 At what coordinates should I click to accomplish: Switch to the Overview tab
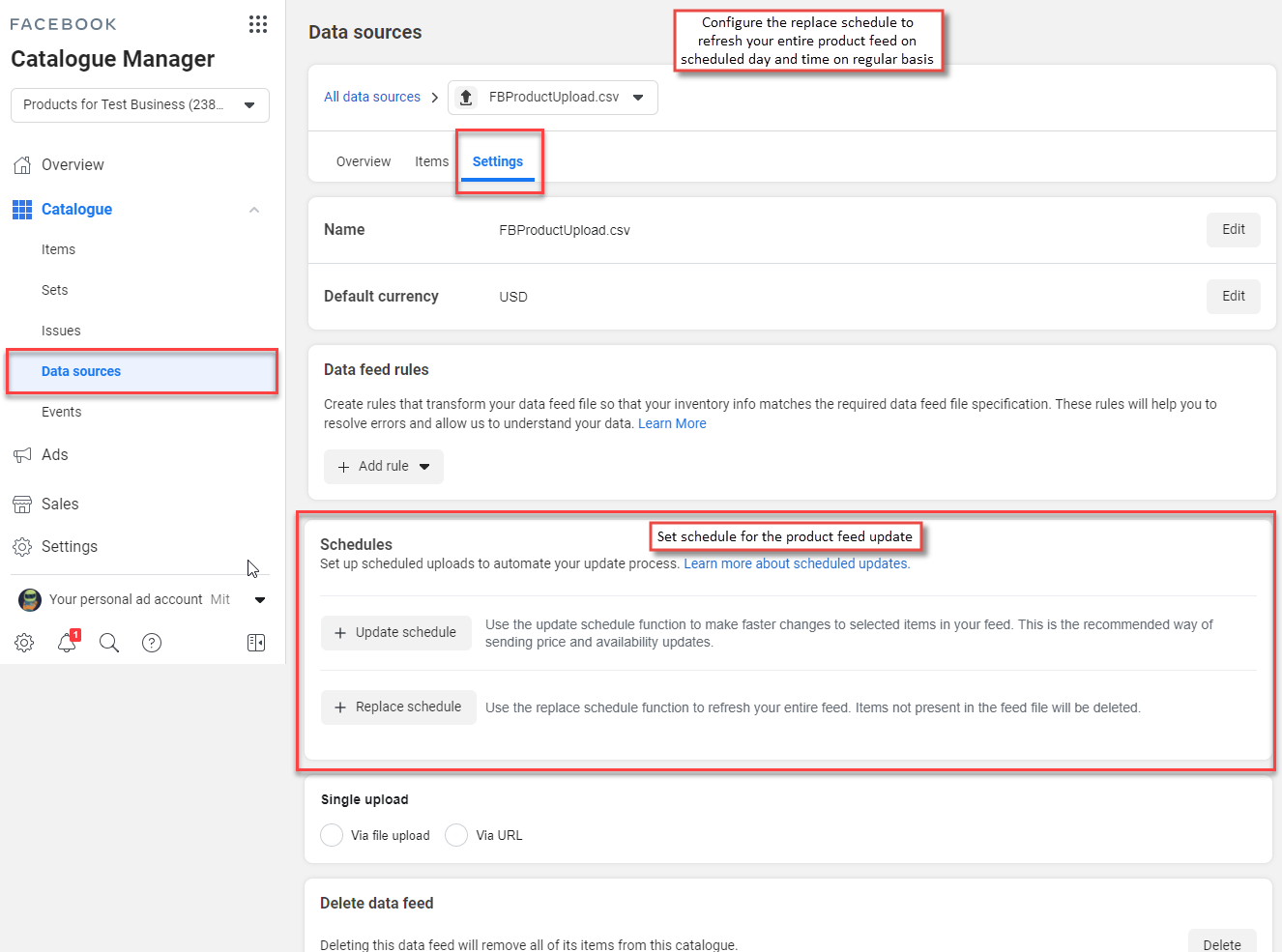pos(364,161)
